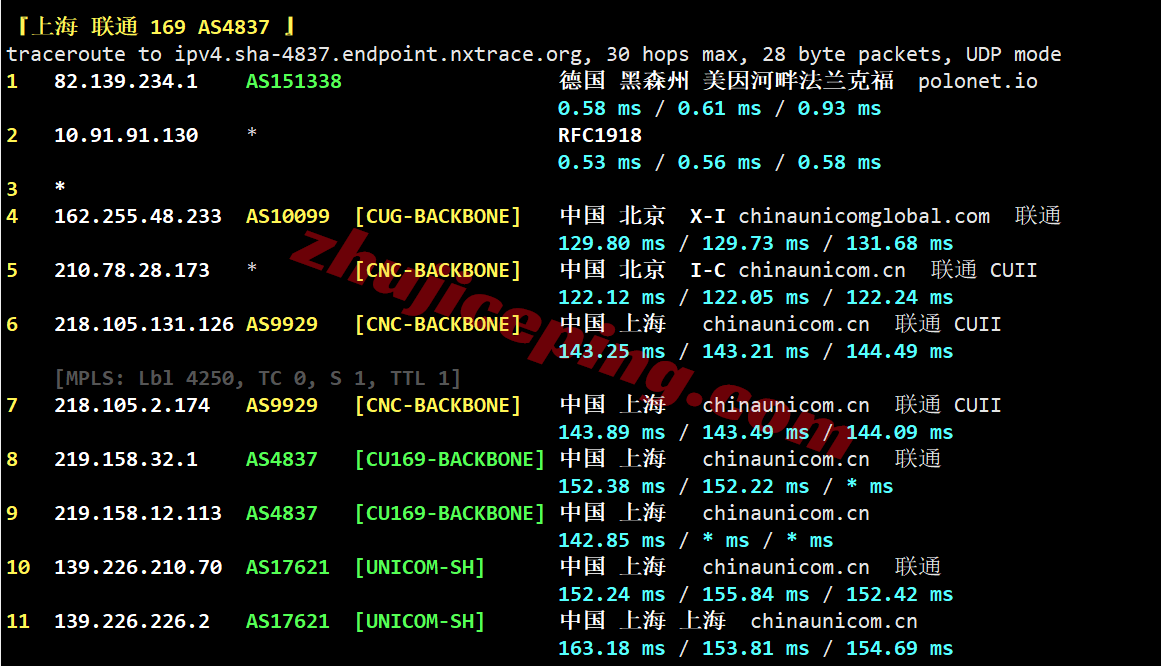Select hop 2 IP address 10.91.91.130
Screen dimensions: 1161x666
(x=126, y=135)
